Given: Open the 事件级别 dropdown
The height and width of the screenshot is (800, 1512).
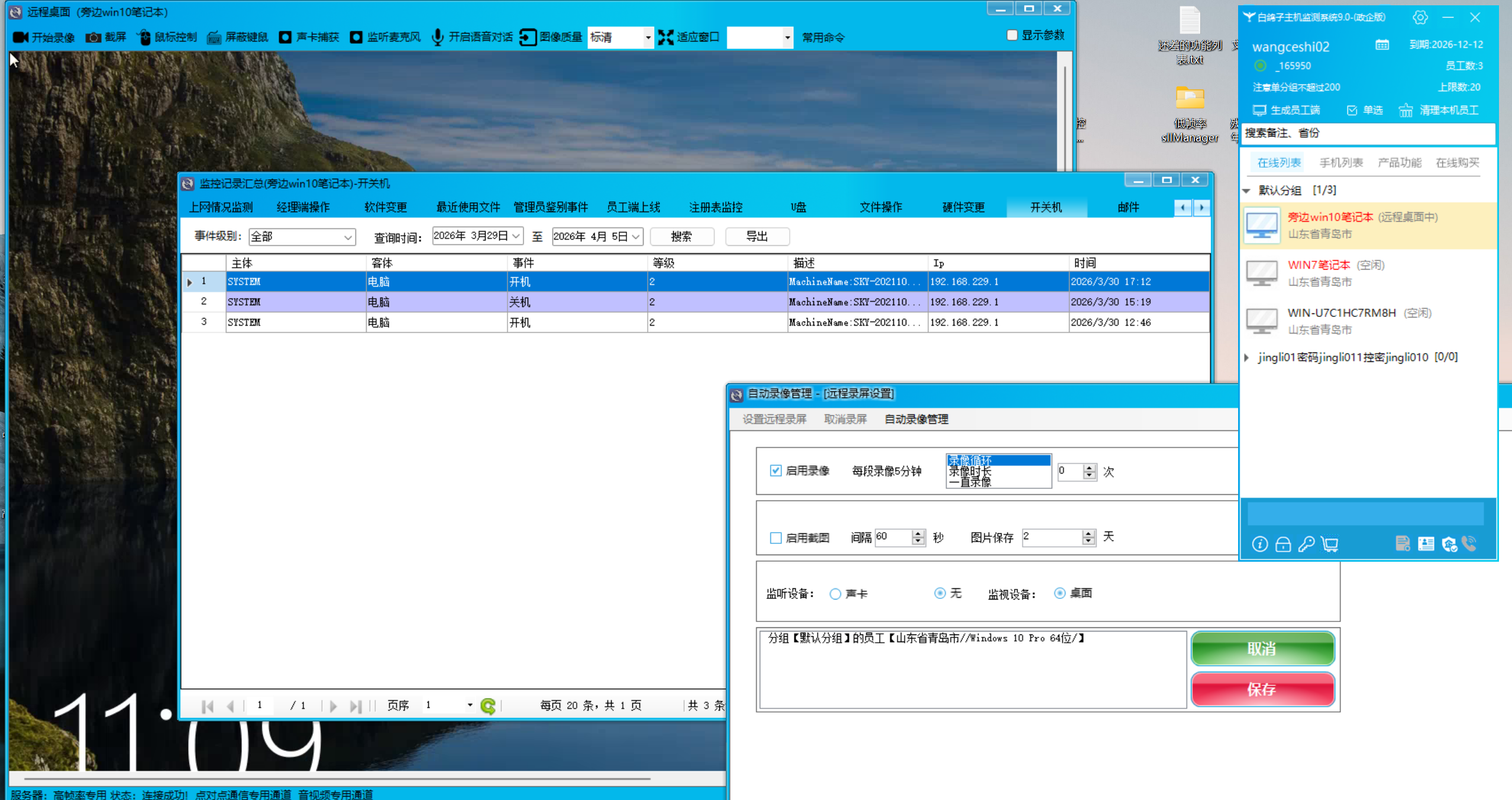Looking at the screenshot, I should click(348, 237).
